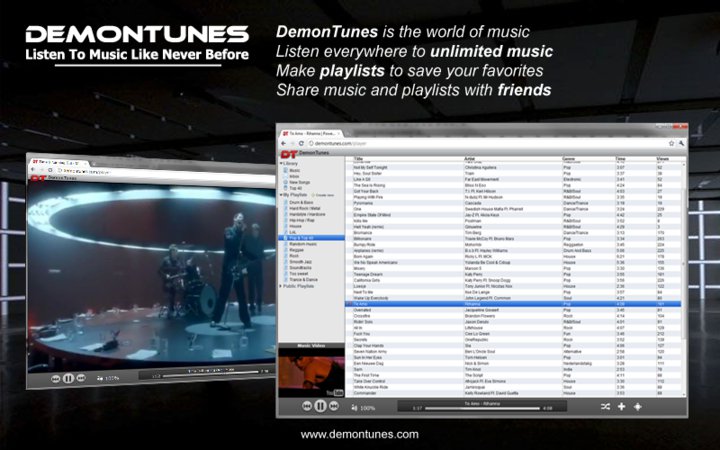Click the DEMONTUNES logo heading

click(x=137, y=34)
